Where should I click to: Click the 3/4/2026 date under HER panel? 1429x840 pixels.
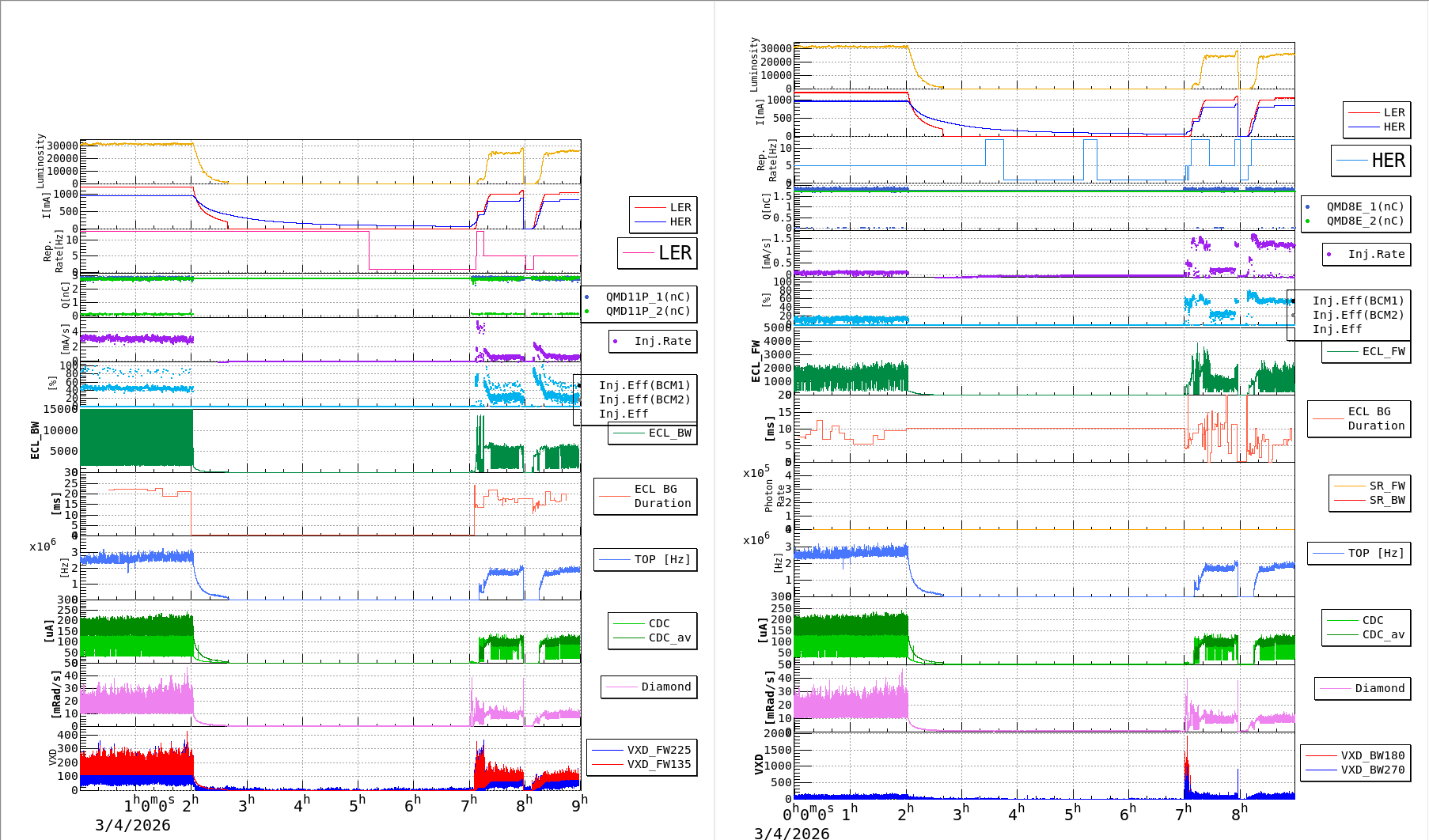(x=792, y=833)
